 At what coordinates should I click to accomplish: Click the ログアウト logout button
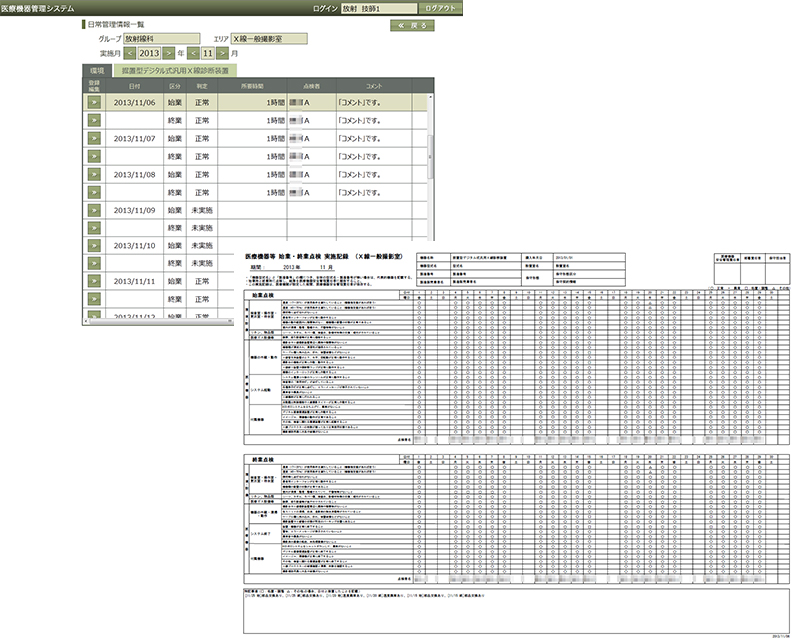click(x=440, y=9)
